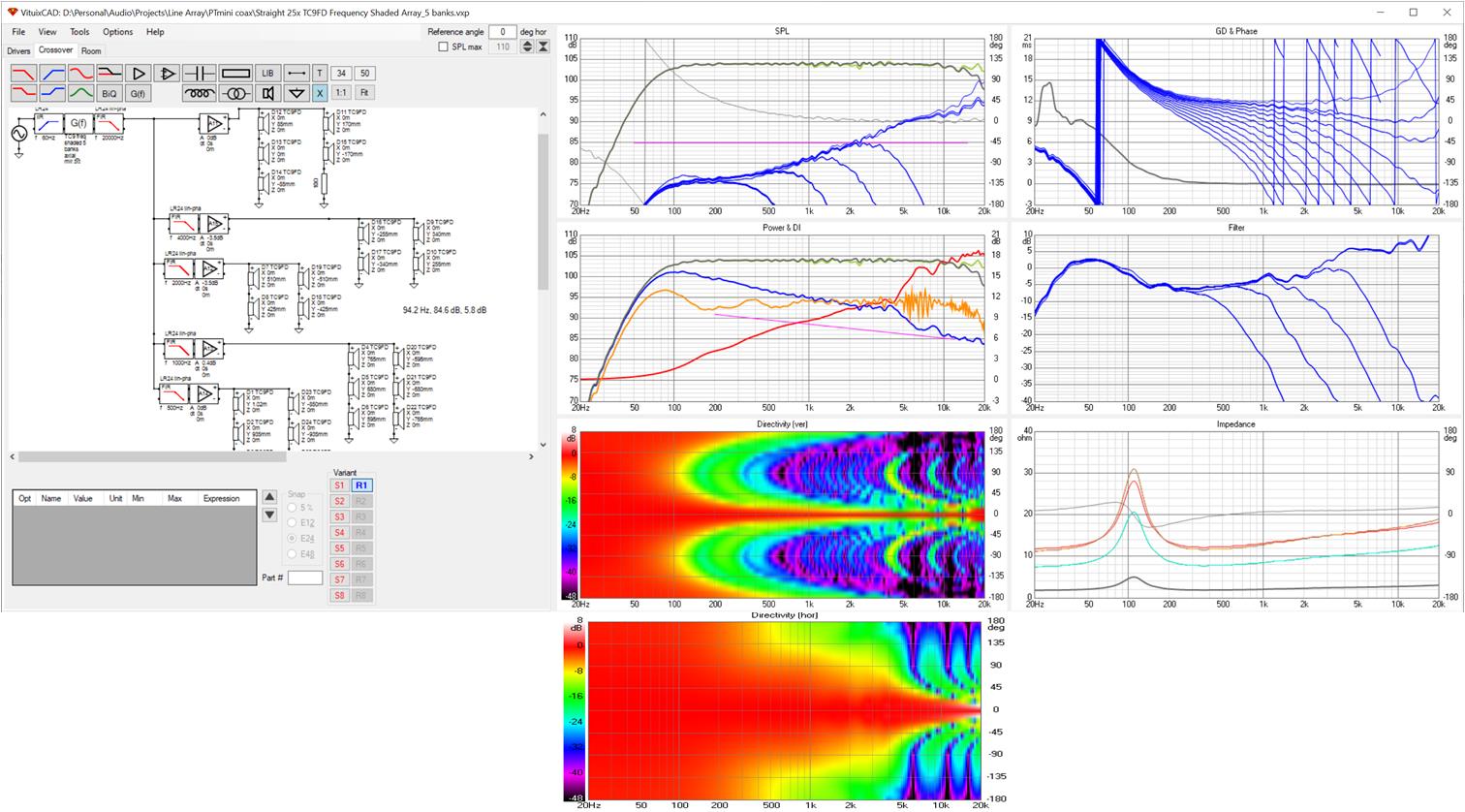1465x812 pixels.
Task: Click the hourglass-shaped button beside SPL max
Action: [544, 47]
